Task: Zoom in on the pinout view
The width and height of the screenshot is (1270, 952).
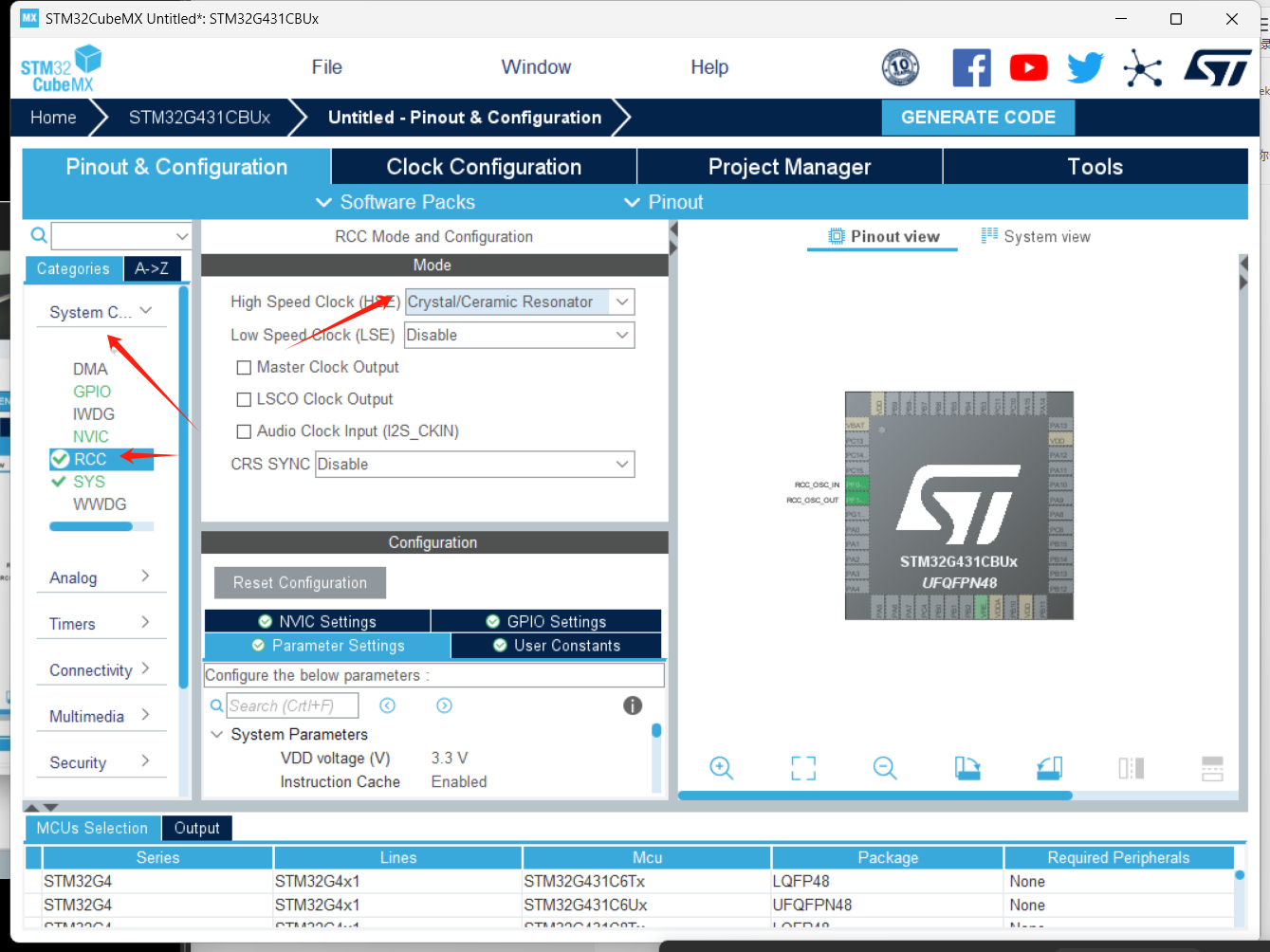Action: point(722,768)
